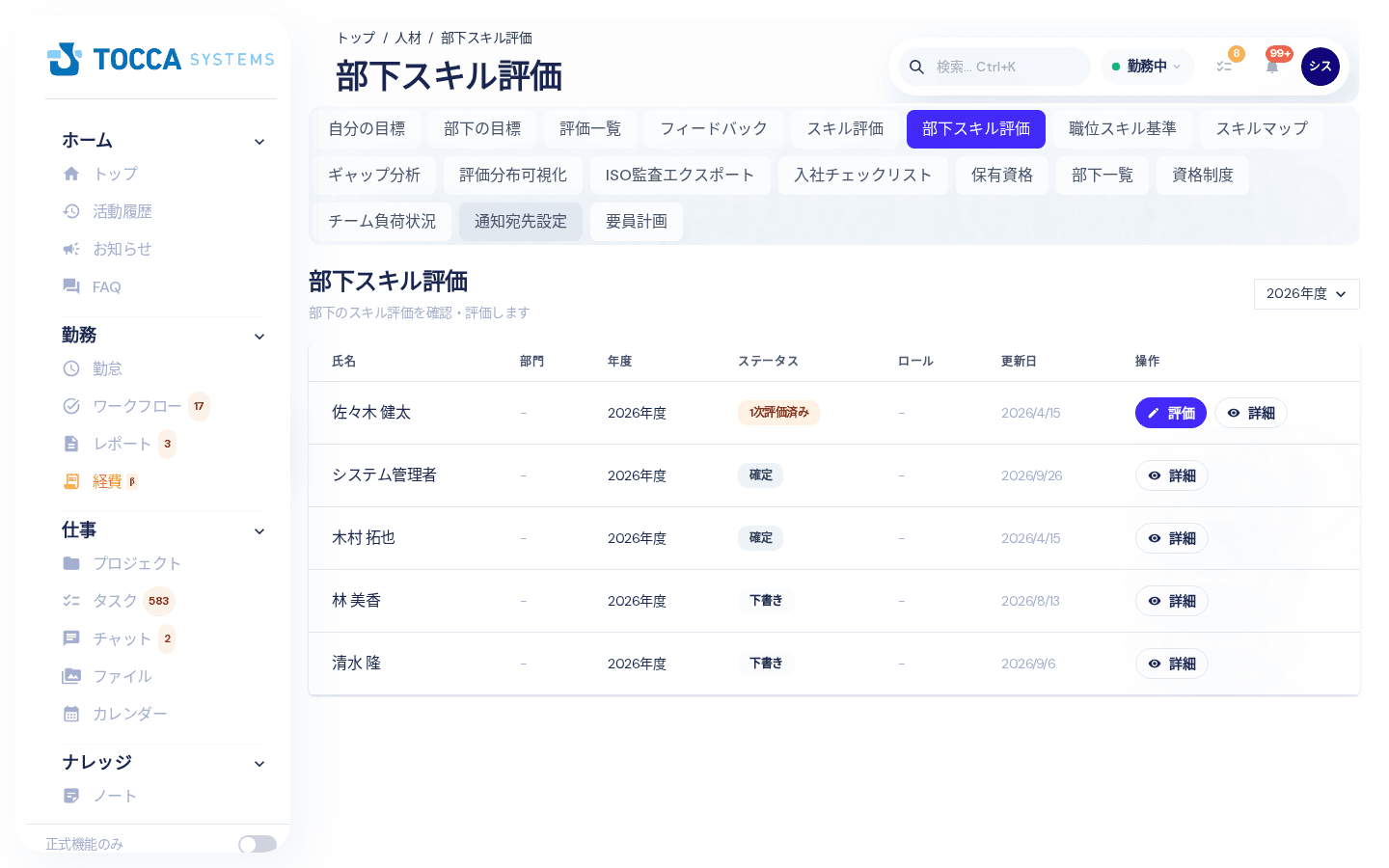View 詳細 for 林 美香
The image size is (1389, 868).
[1172, 601]
